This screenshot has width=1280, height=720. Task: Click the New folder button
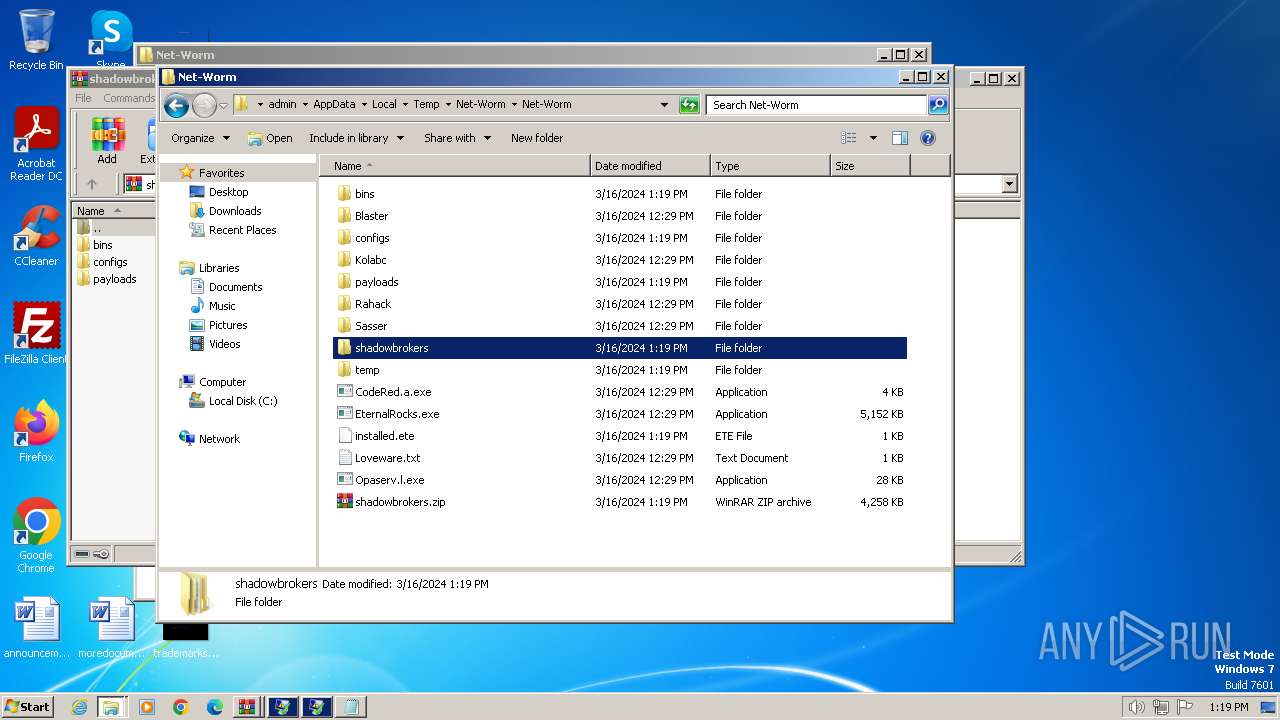(537, 138)
